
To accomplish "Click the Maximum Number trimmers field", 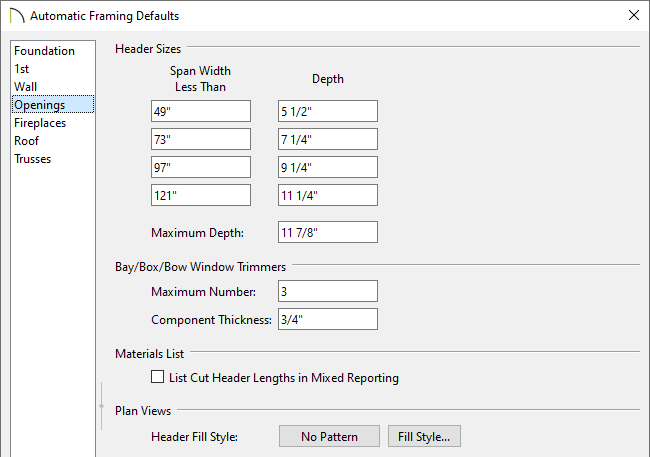I will tap(328, 291).
